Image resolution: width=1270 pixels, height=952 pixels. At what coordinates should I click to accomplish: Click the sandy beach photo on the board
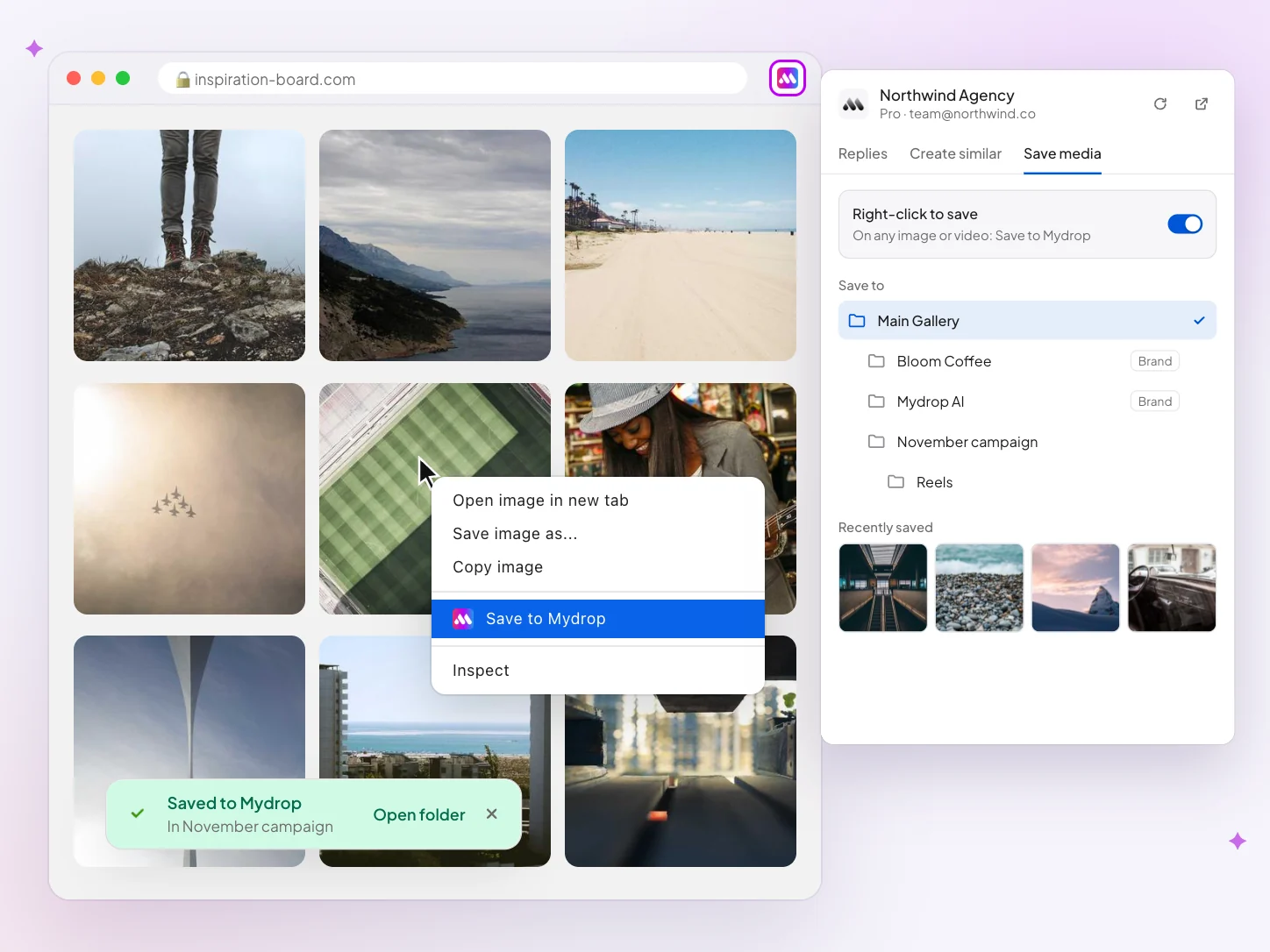click(681, 245)
